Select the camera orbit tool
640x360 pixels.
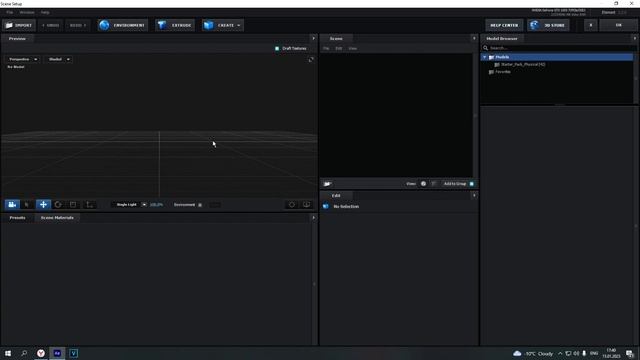click(12, 204)
